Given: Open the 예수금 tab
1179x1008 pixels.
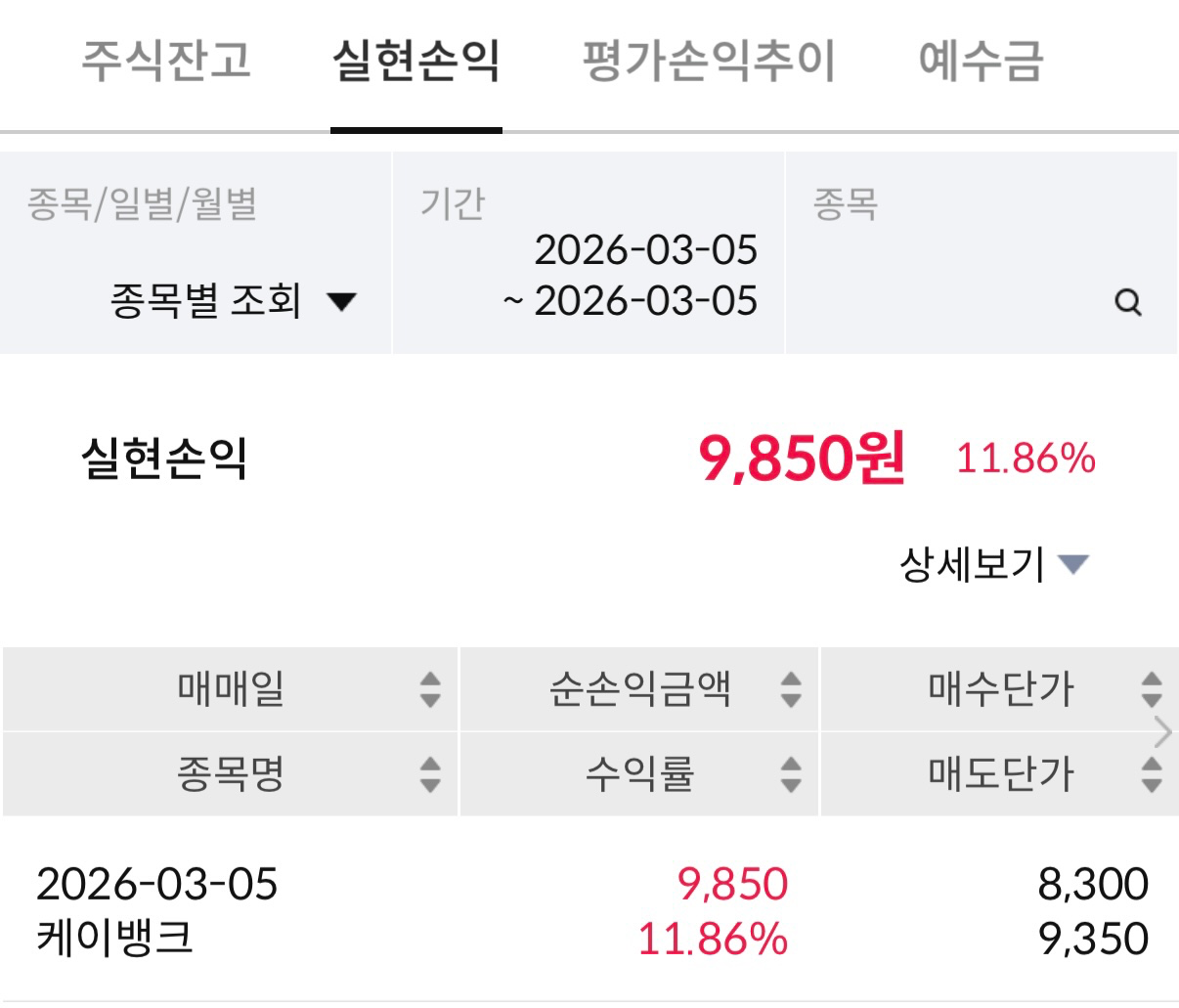Looking at the screenshot, I should point(981,61).
